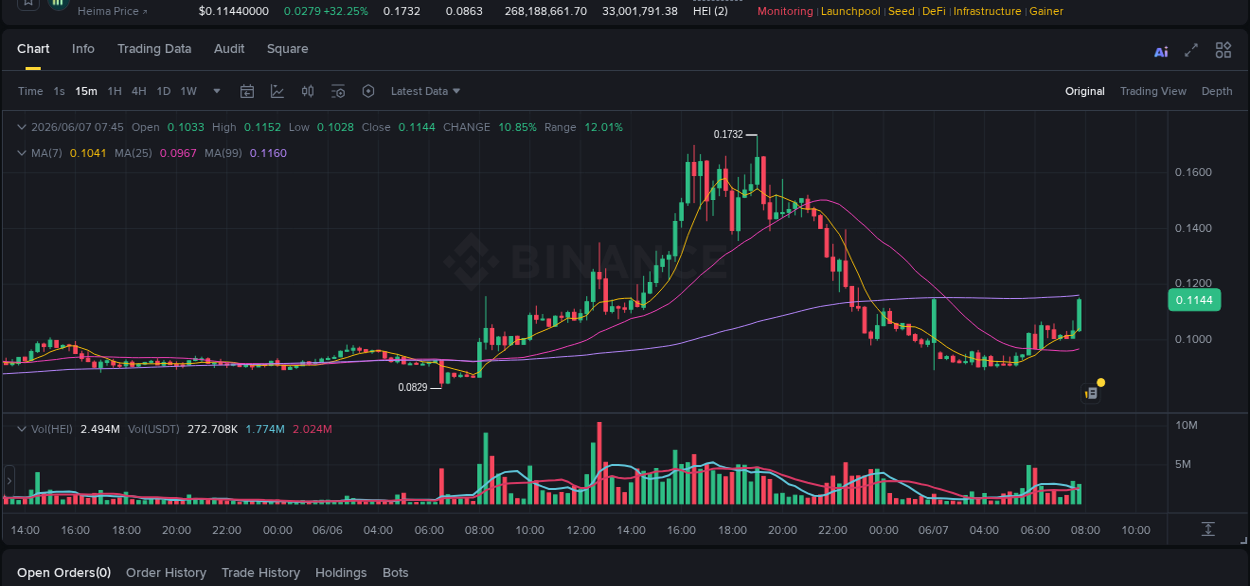1250x586 pixels.
Task: Click the Monitoring tag
Action: tap(786, 11)
